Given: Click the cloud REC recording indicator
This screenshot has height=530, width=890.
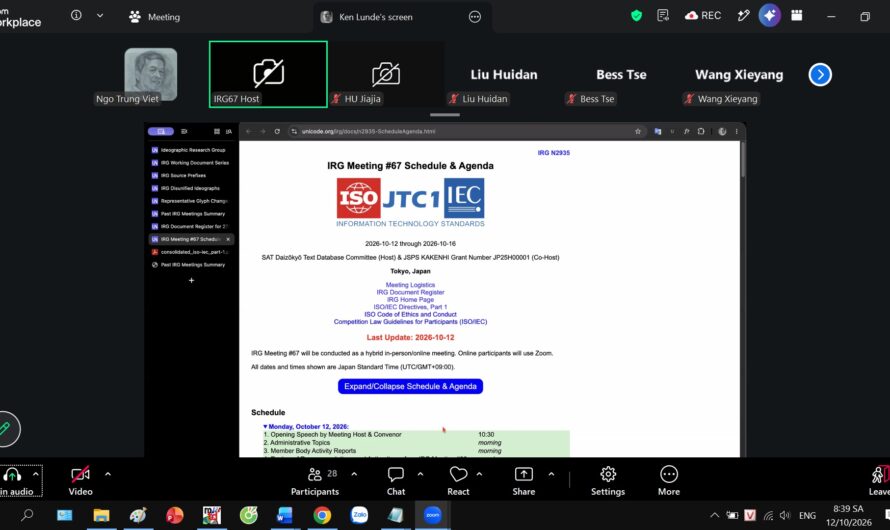Looking at the screenshot, I should click(703, 16).
